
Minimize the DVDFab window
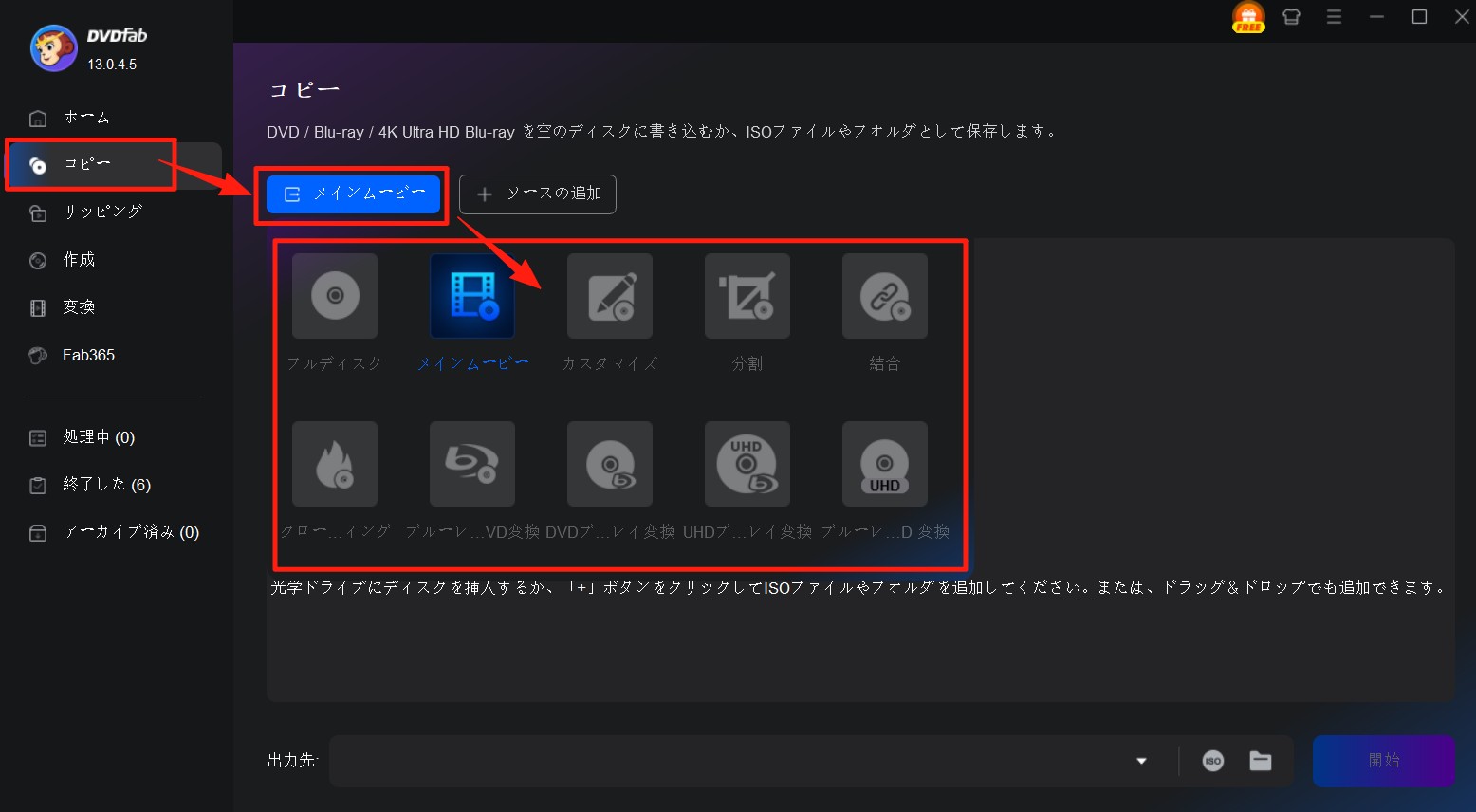coord(1376,17)
